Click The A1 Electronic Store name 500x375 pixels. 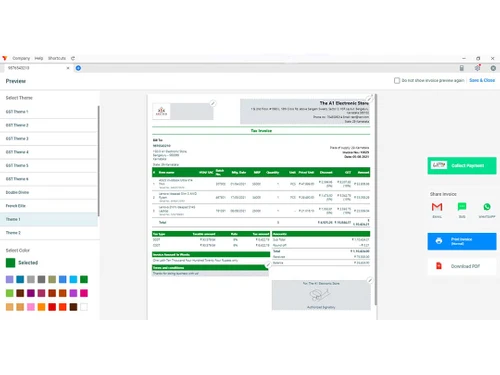click(344, 103)
